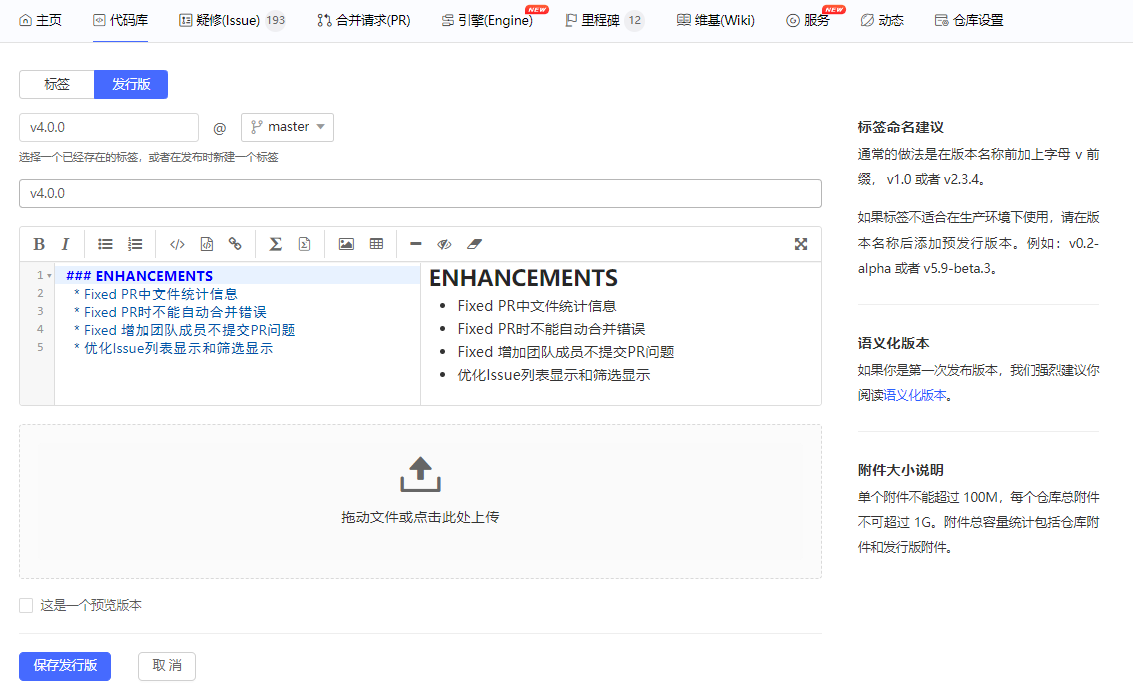Toggle the preview pane with the eye icon
This screenshot has width=1133, height=693.
click(444, 244)
